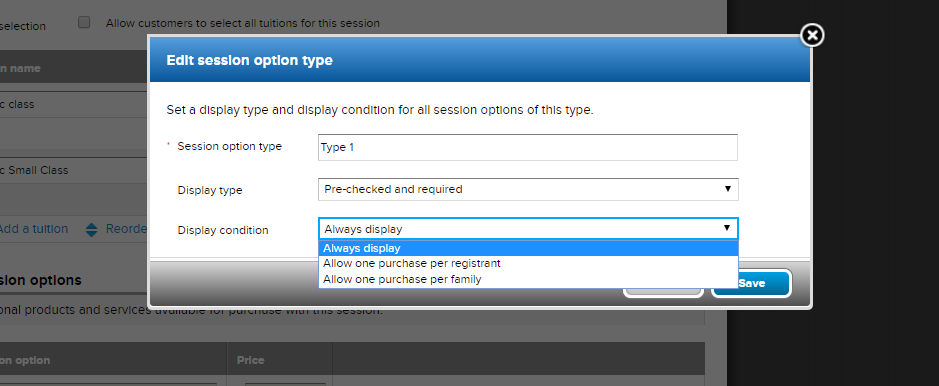Check Allow customers to select all tuitions
The image size is (939, 386).
tap(84, 23)
